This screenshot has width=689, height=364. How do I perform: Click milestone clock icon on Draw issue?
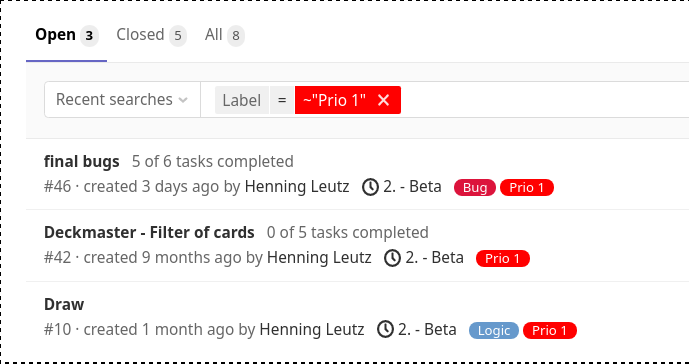[385, 329]
